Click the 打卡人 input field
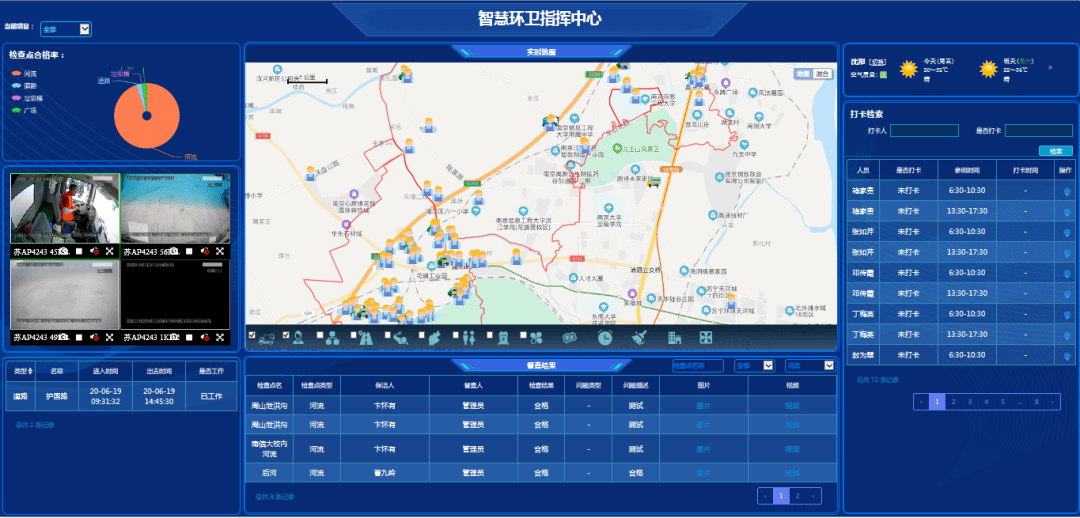The width and height of the screenshot is (1080, 518). (924, 130)
